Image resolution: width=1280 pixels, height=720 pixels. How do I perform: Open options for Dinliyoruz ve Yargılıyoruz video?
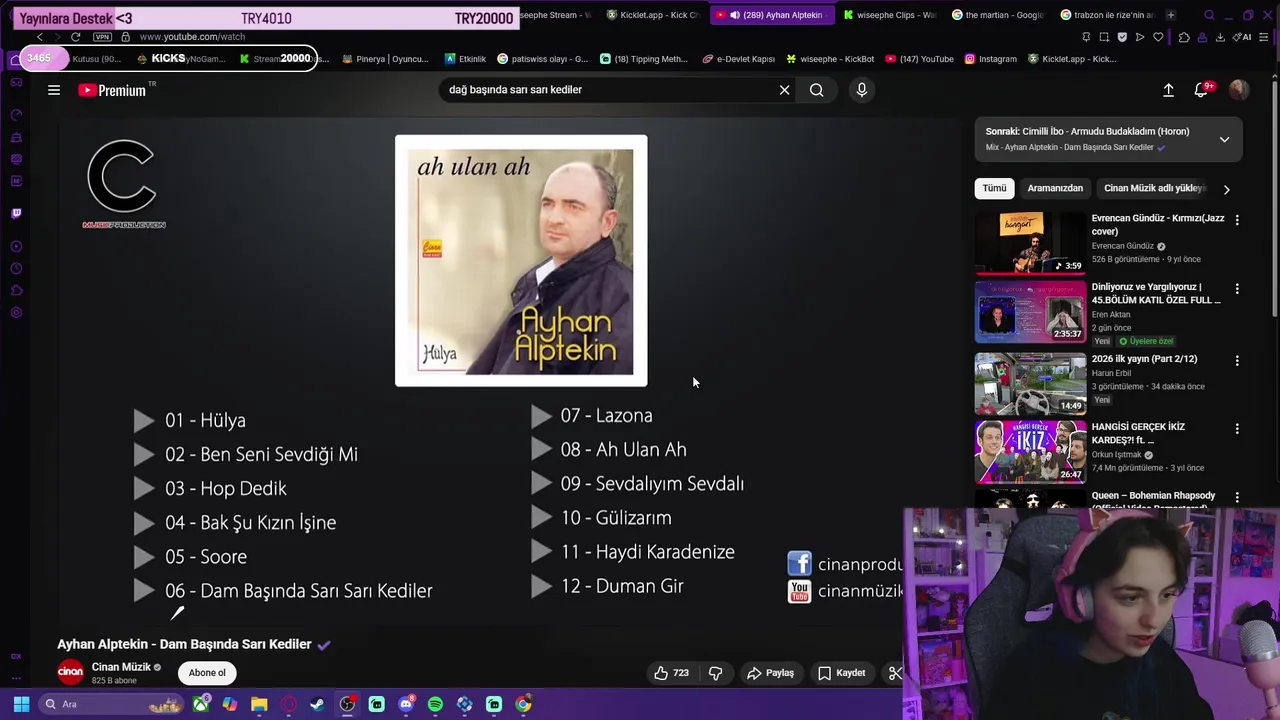point(1237,289)
